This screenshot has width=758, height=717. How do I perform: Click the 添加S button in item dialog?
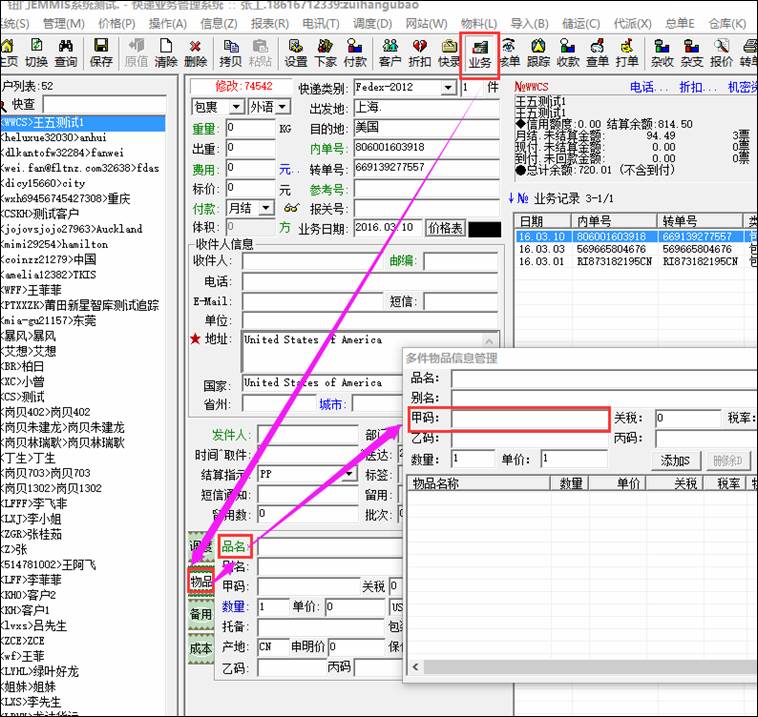point(675,460)
